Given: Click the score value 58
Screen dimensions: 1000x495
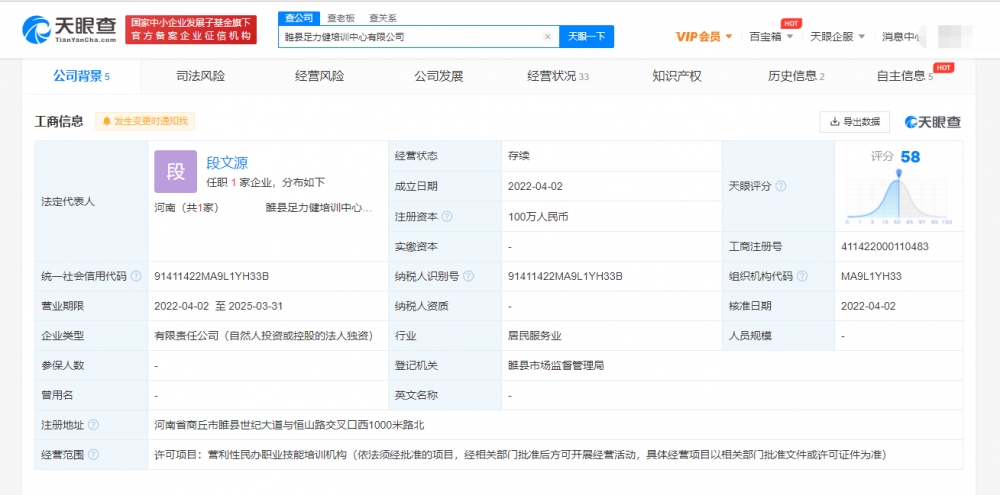Looking at the screenshot, I should pyautogui.click(x=910, y=157).
